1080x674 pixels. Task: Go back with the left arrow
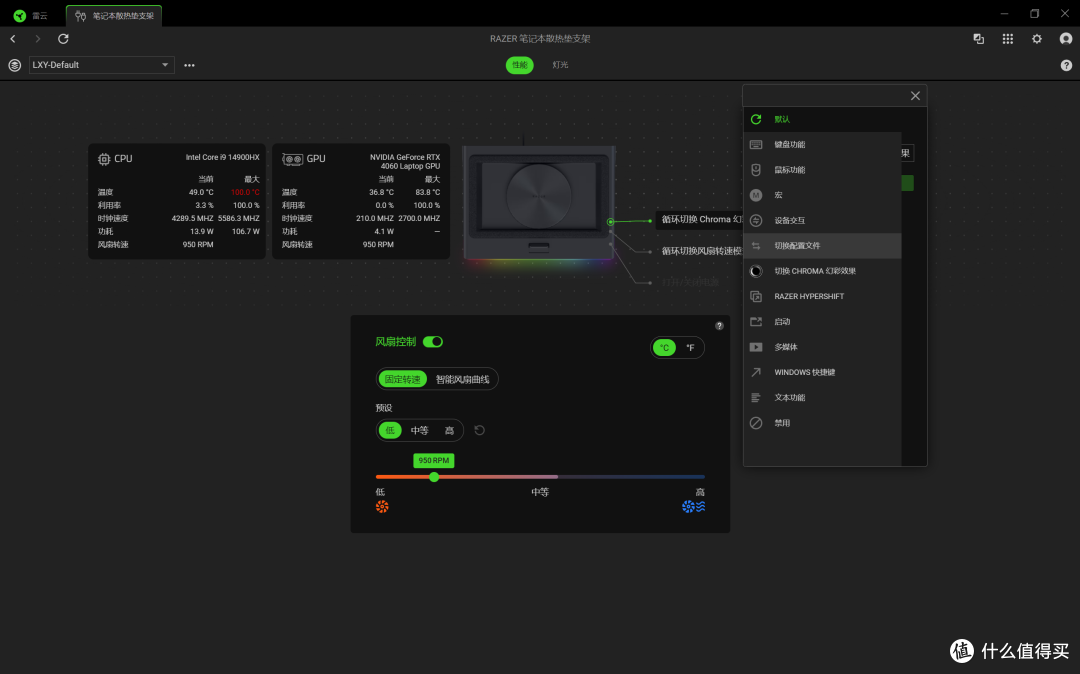point(13,39)
